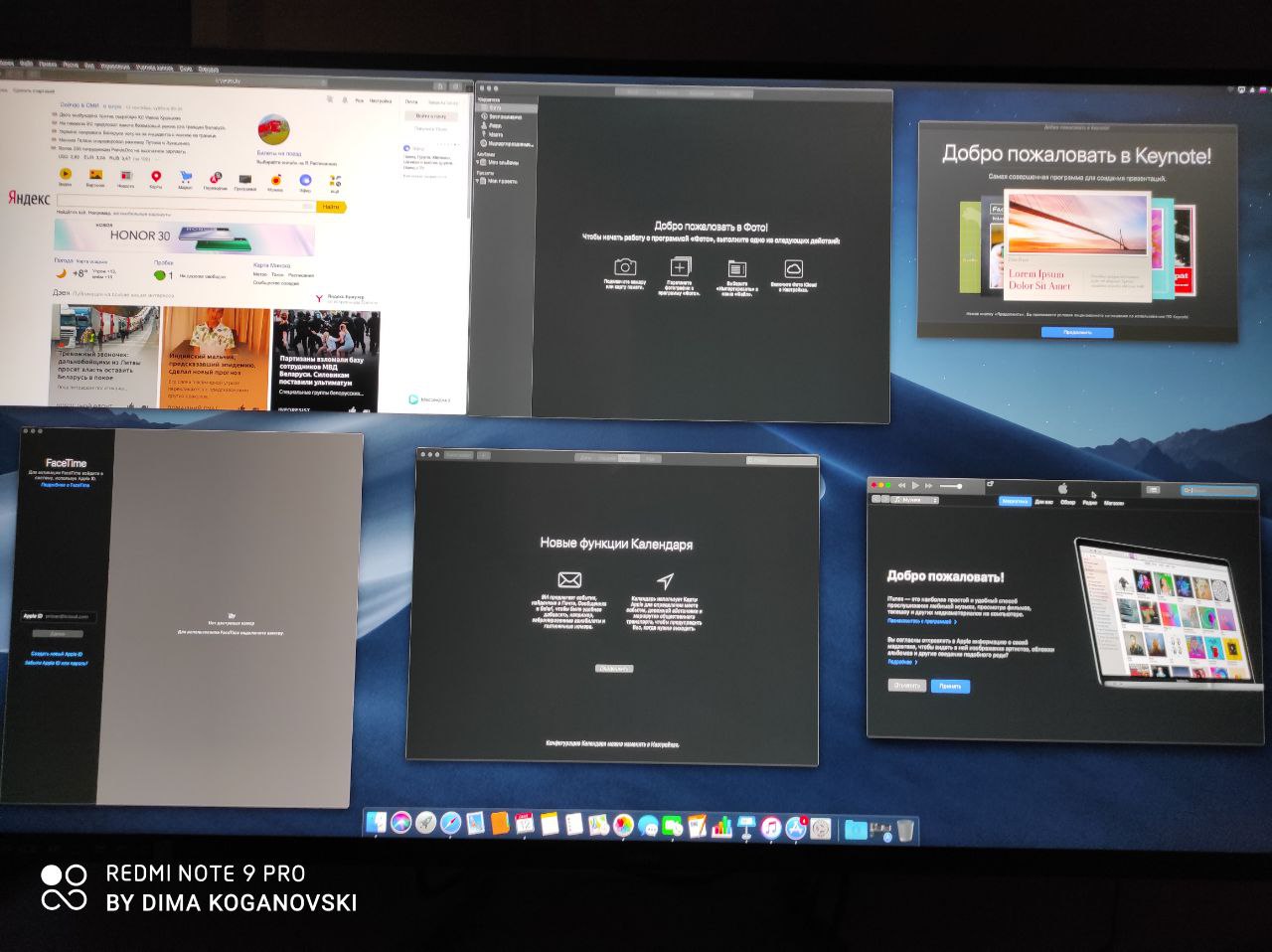This screenshot has height=952, width=1272.
Task: Open Safari compass icon in Dock
Action: (451, 824)
